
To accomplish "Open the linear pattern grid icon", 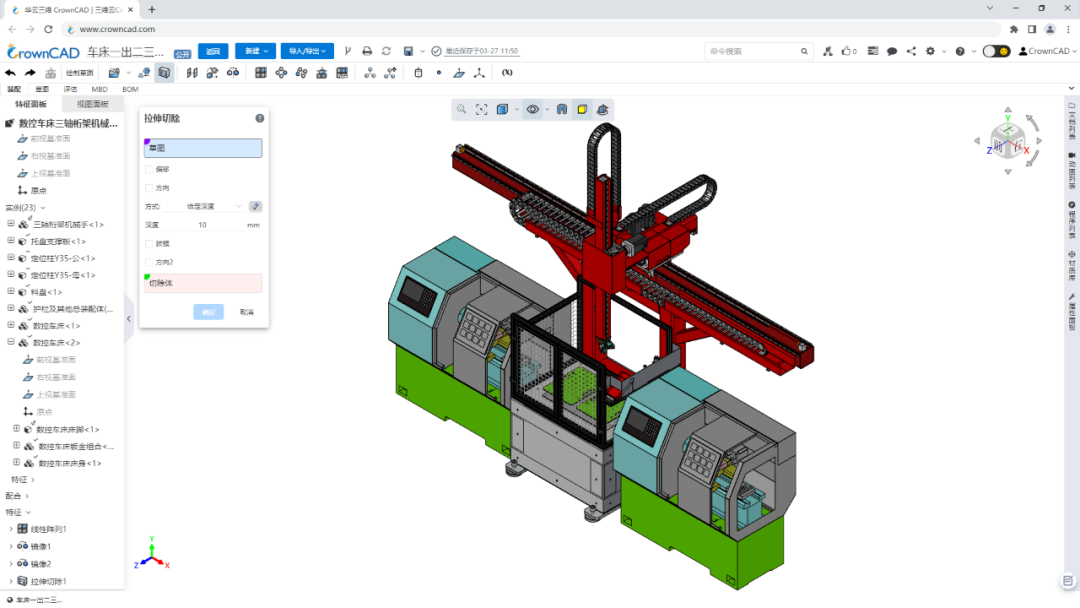I will (x=261, y=72).
